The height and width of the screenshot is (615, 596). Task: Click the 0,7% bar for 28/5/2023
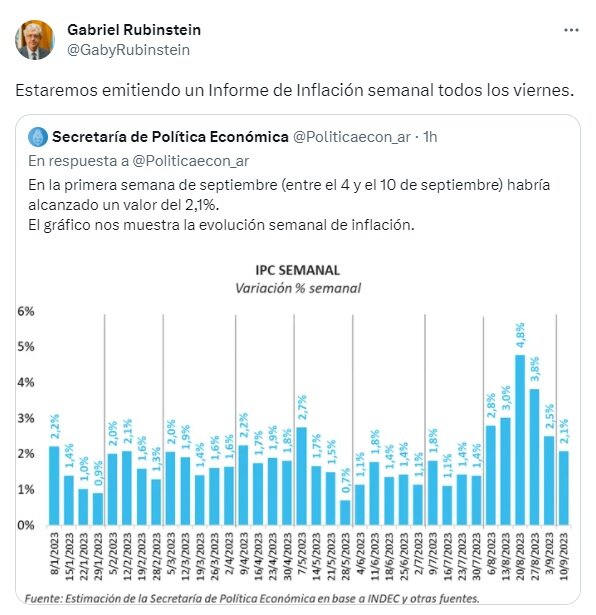(345, 513)
